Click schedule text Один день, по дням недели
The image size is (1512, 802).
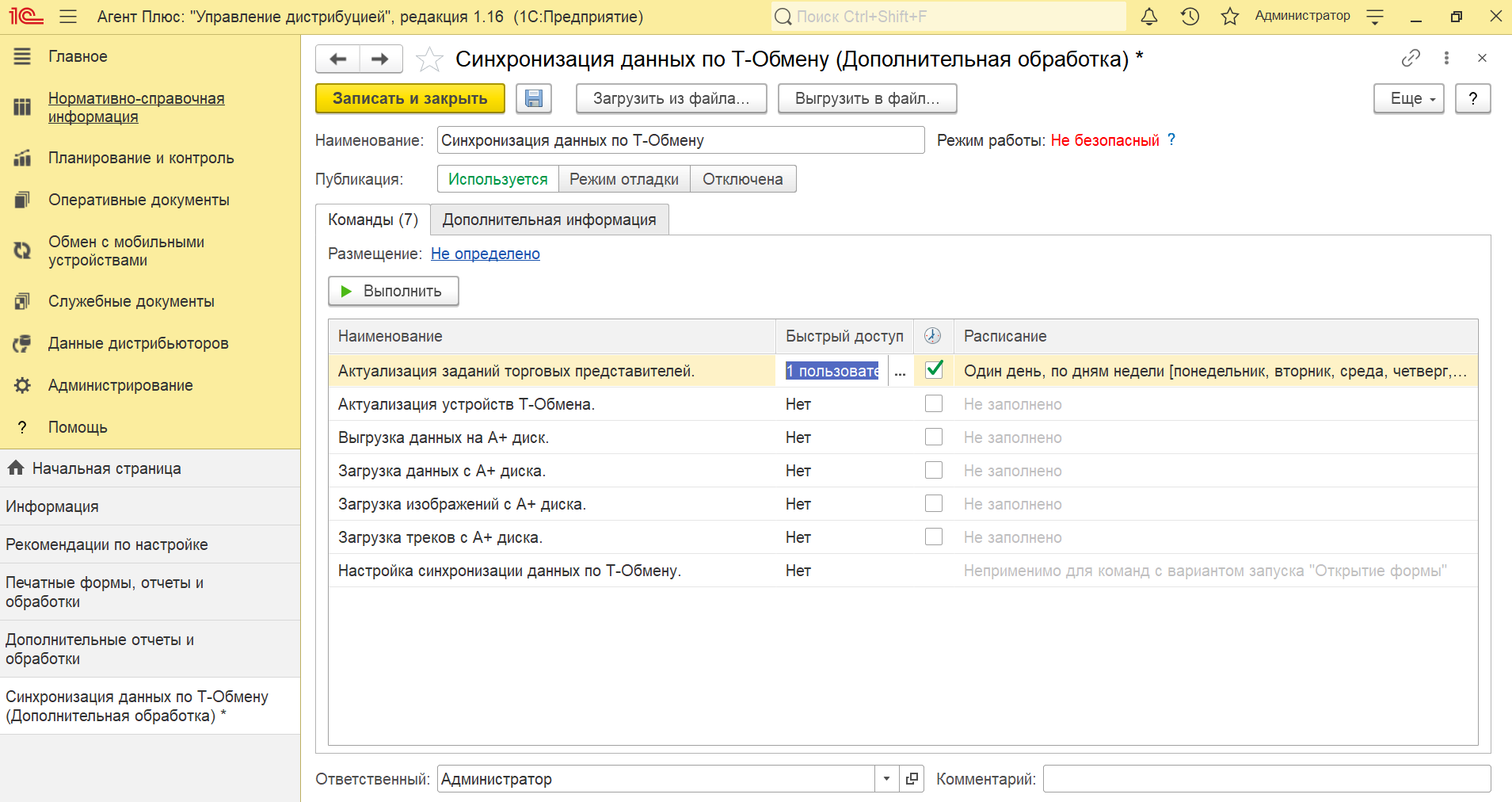[1215, 371]
